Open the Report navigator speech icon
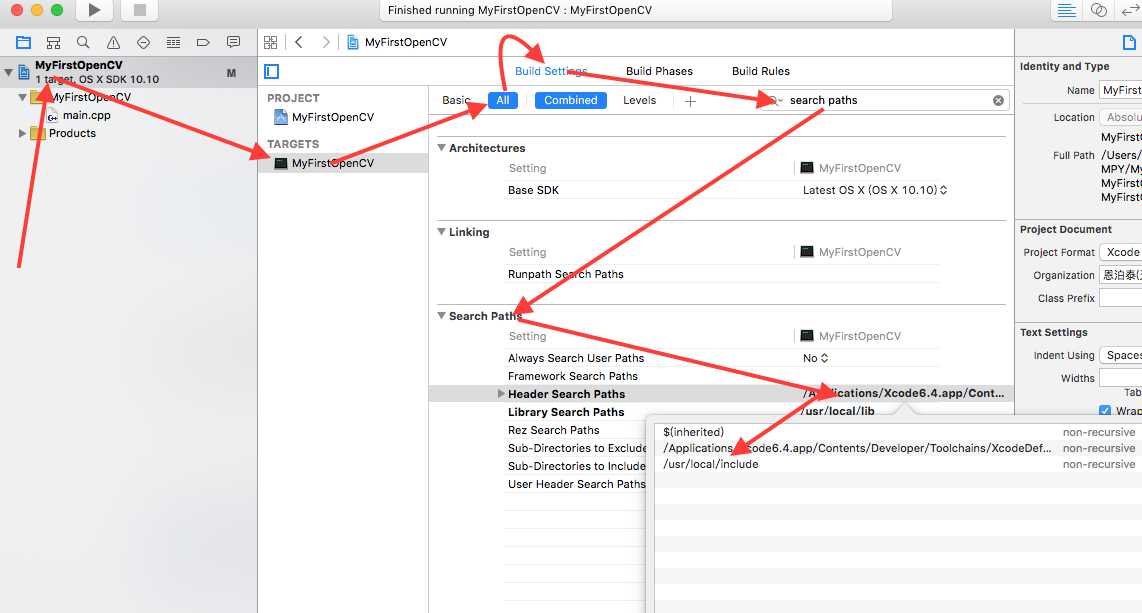This screenshot has height=613, width=1142. coord(233,42)
